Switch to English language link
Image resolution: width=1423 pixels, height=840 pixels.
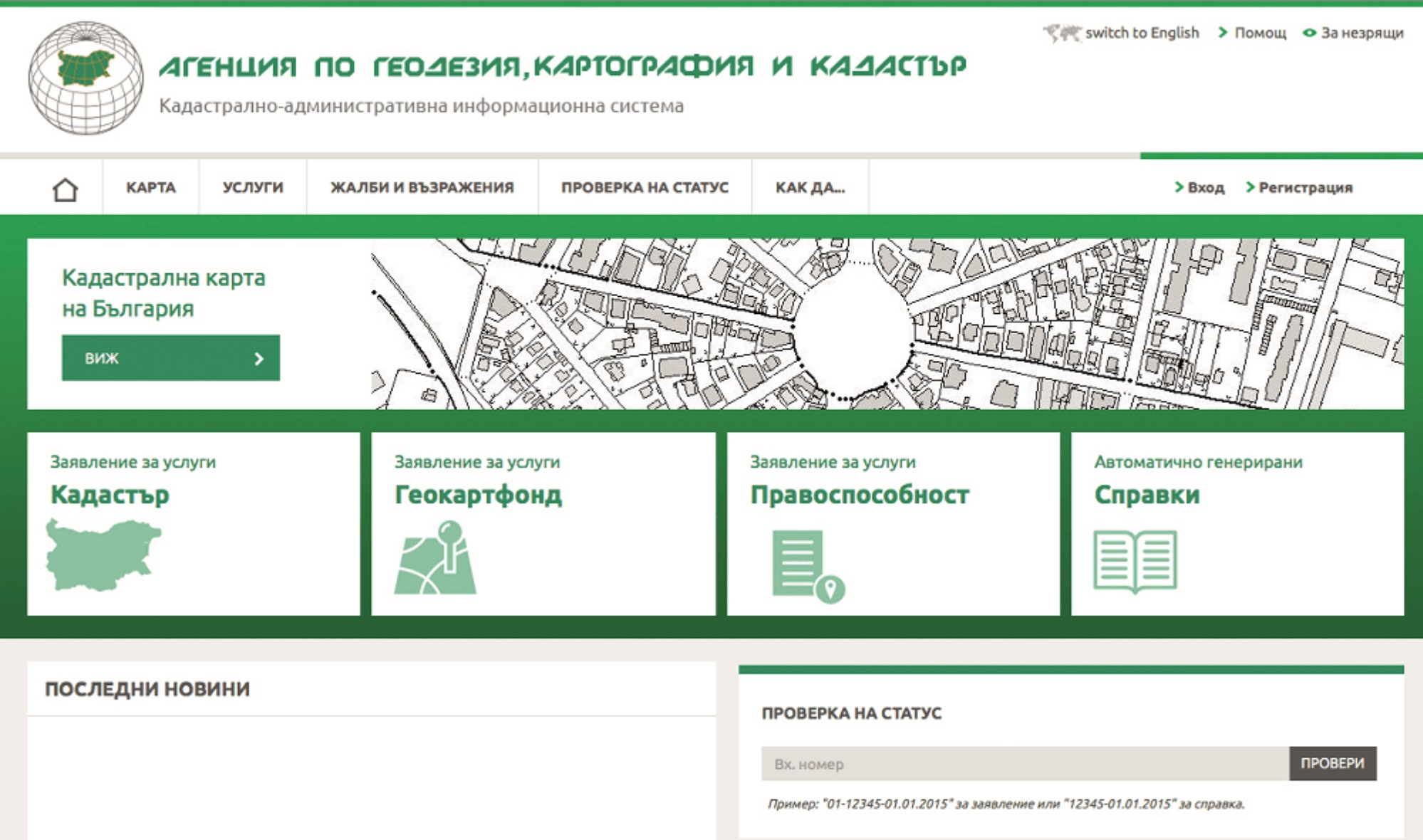[1142, 33]
